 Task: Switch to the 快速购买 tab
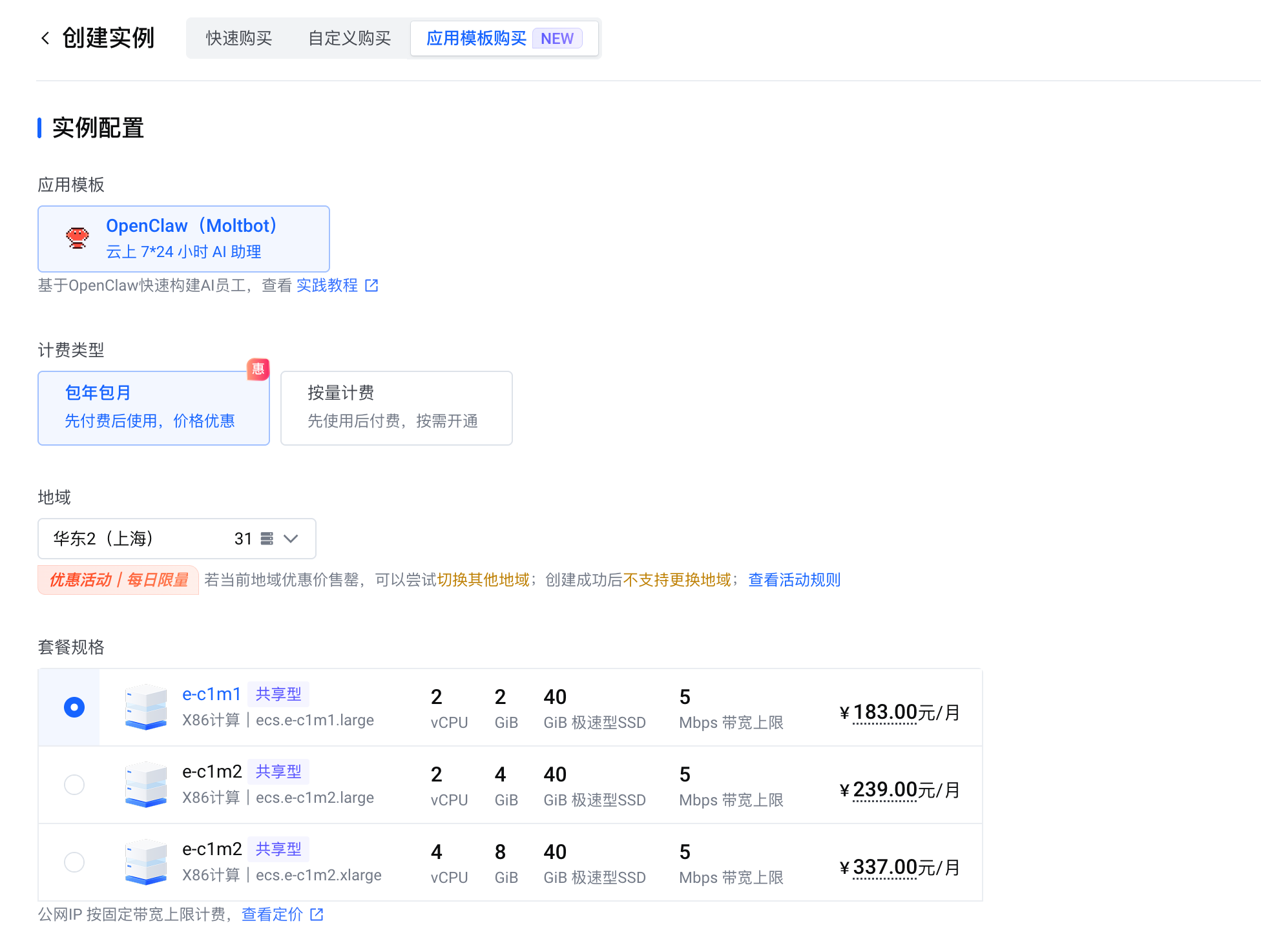tap(238, 38)
